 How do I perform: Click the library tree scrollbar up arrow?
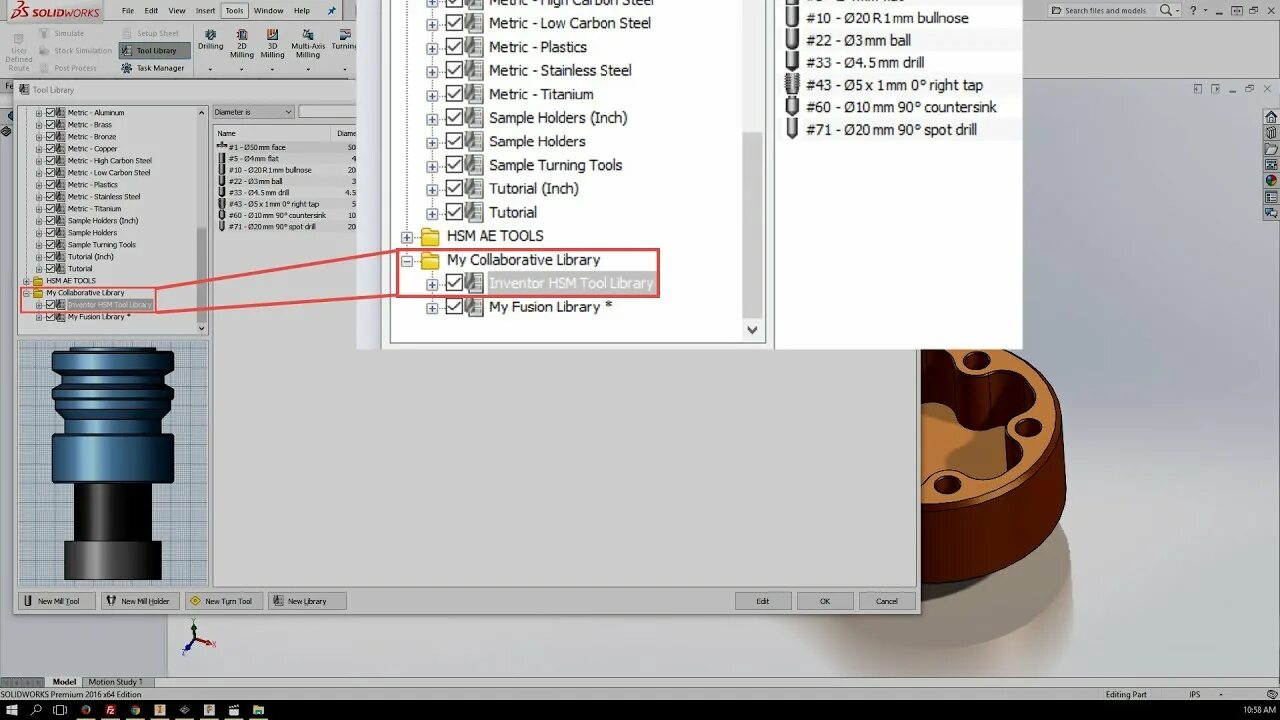[202, 112]
